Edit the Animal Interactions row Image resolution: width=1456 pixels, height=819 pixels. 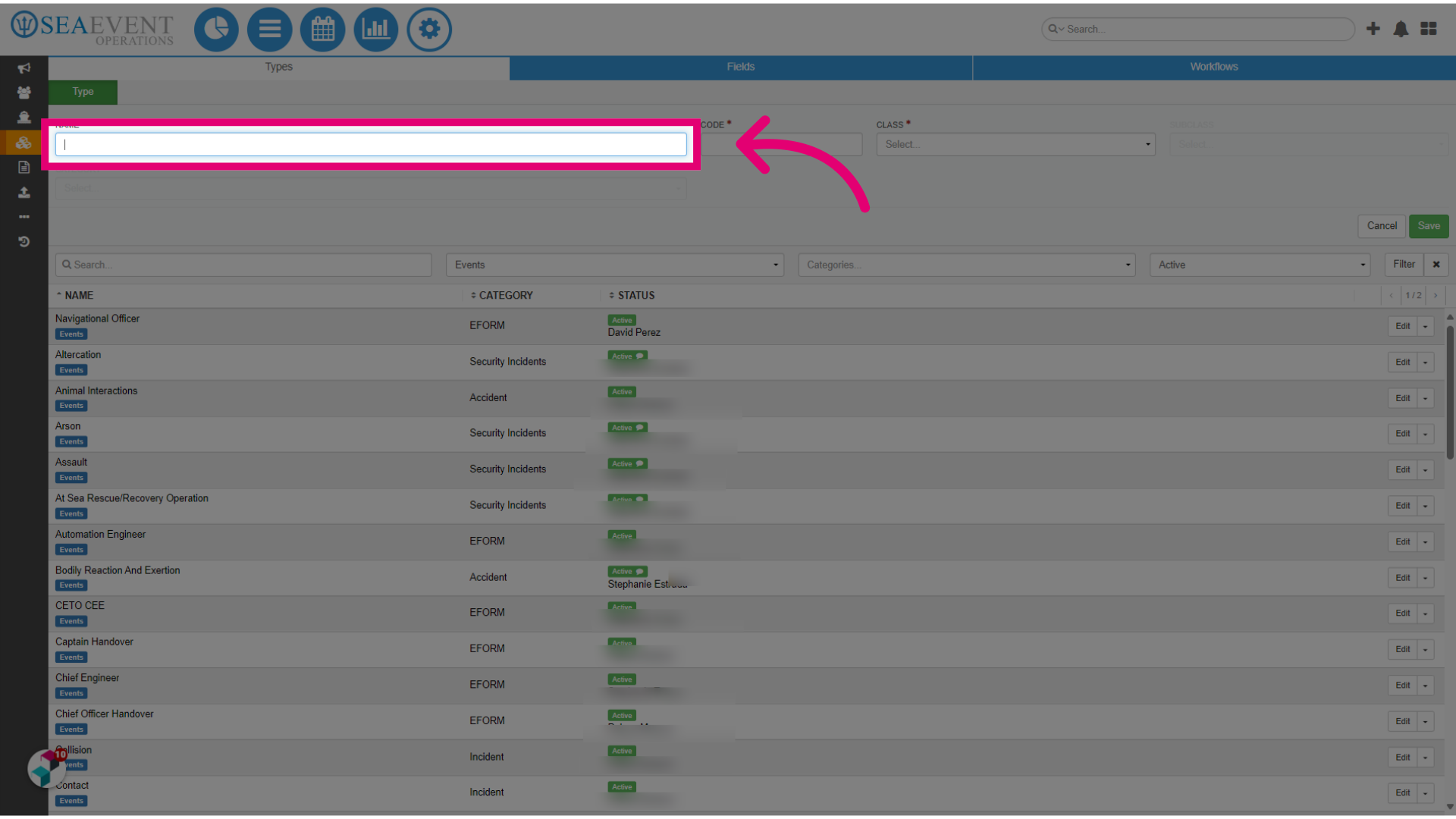click(1402, 398)
